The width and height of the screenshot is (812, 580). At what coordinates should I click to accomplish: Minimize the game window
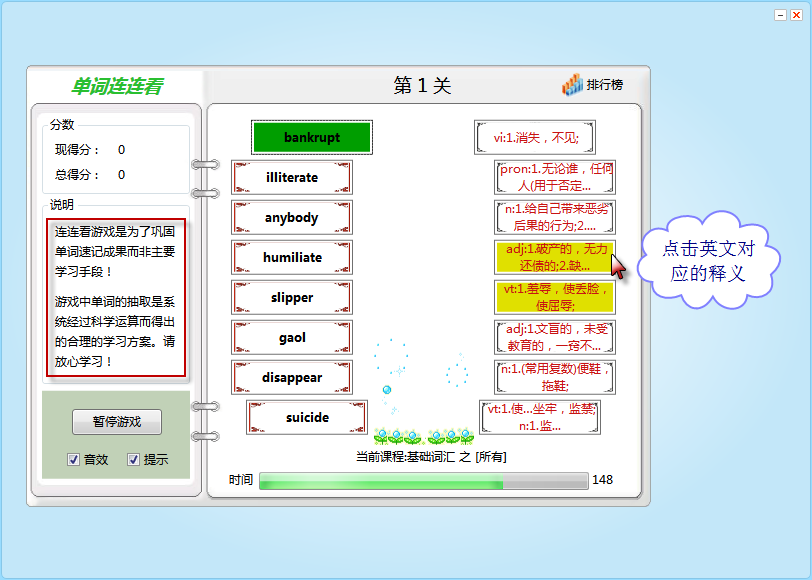pos(780,15)
